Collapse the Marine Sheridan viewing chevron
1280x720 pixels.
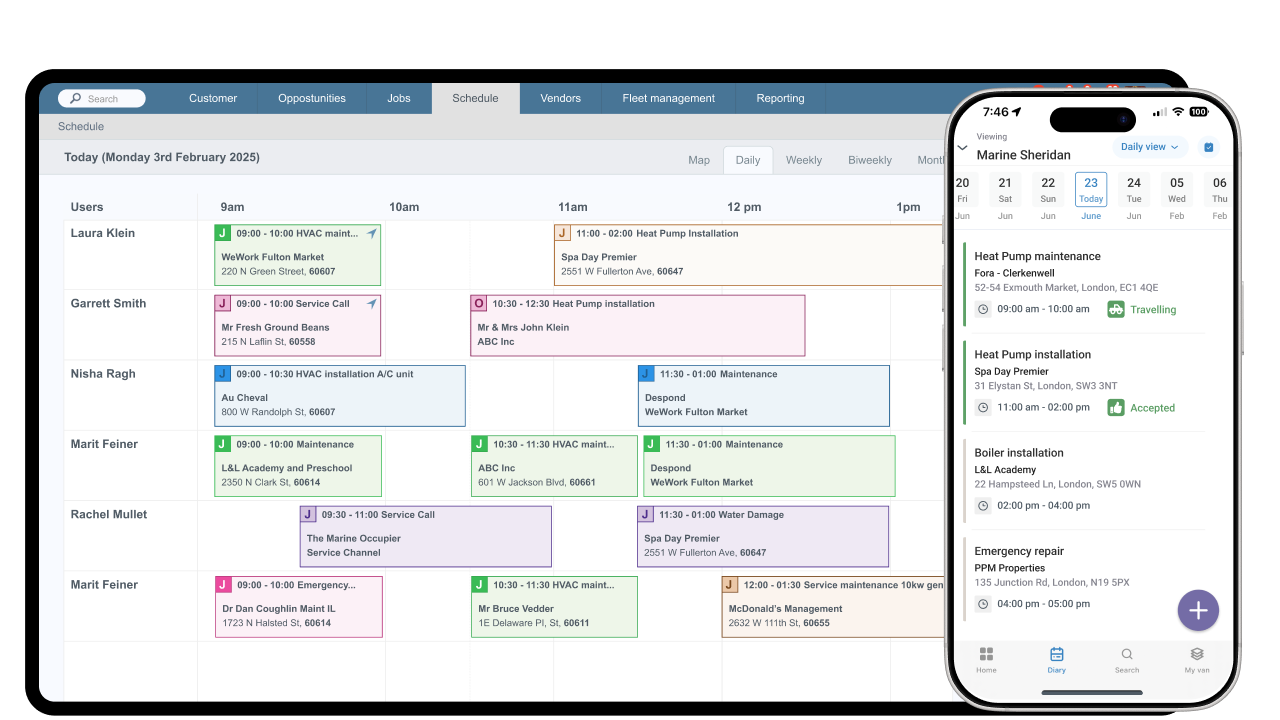tap(962, 146)
